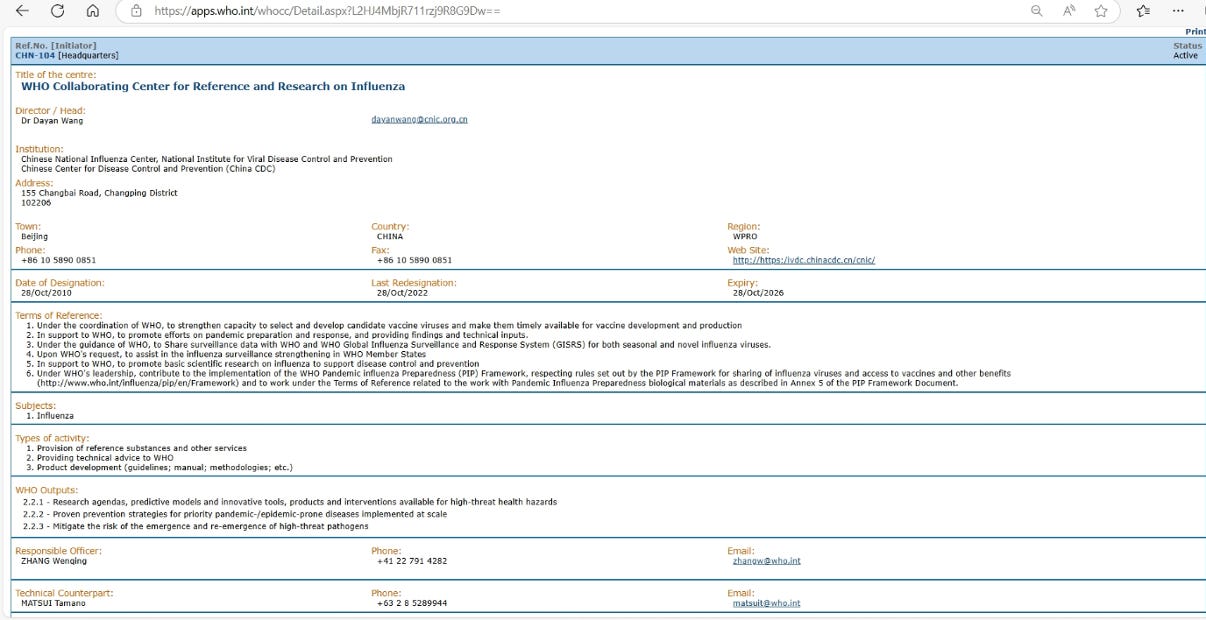Email dayanwang@cnic.org.cn link

click(x=419, y=119)
